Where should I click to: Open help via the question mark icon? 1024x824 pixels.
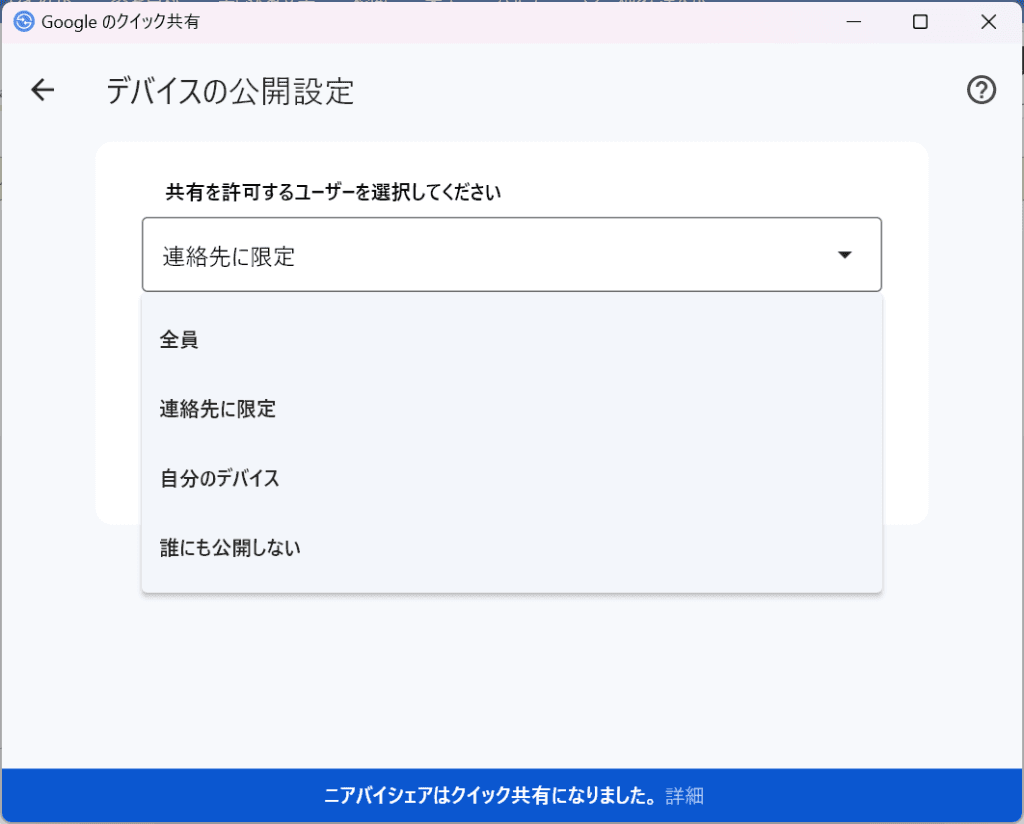pyautogui.click(x=981, y=90)
